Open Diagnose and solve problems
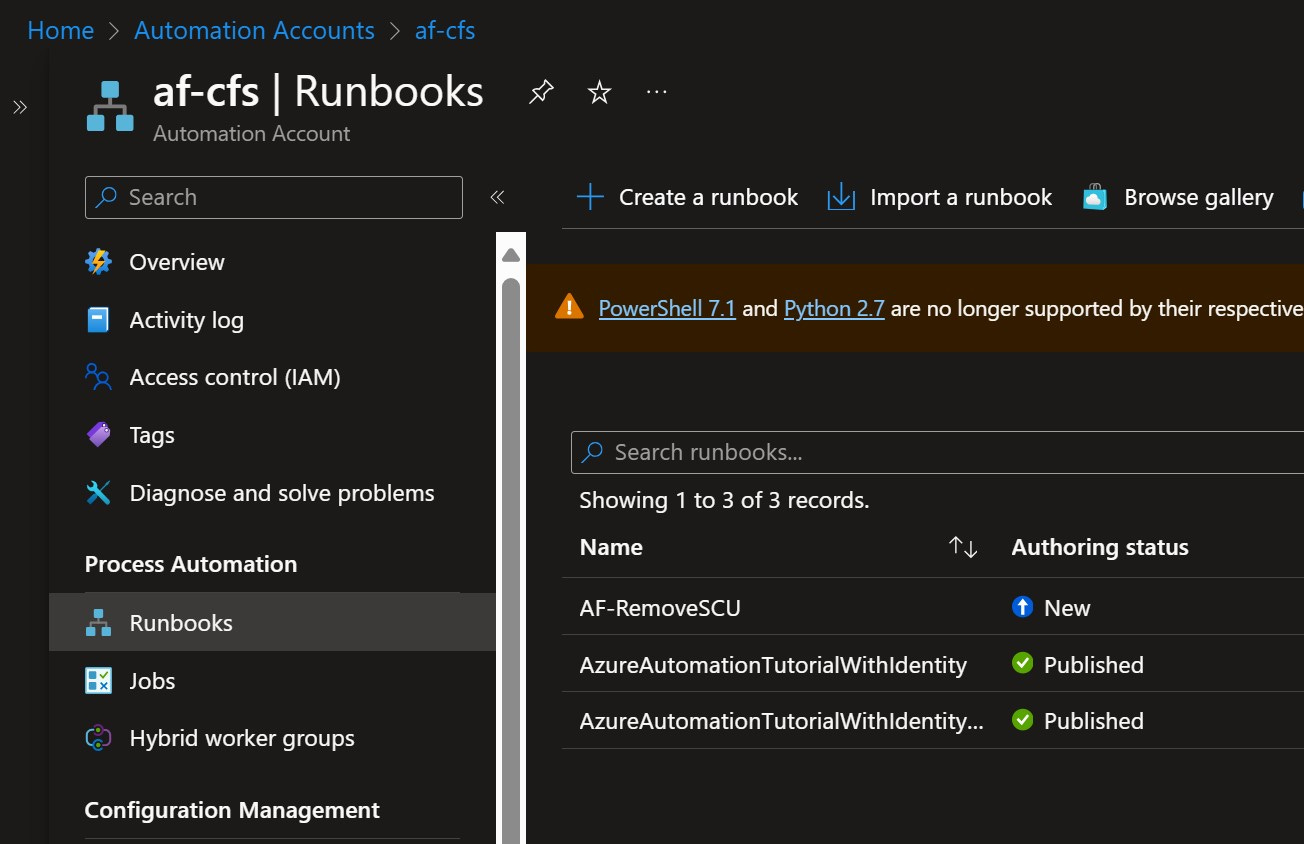The image size is (1304, 844). pos(282,493)
